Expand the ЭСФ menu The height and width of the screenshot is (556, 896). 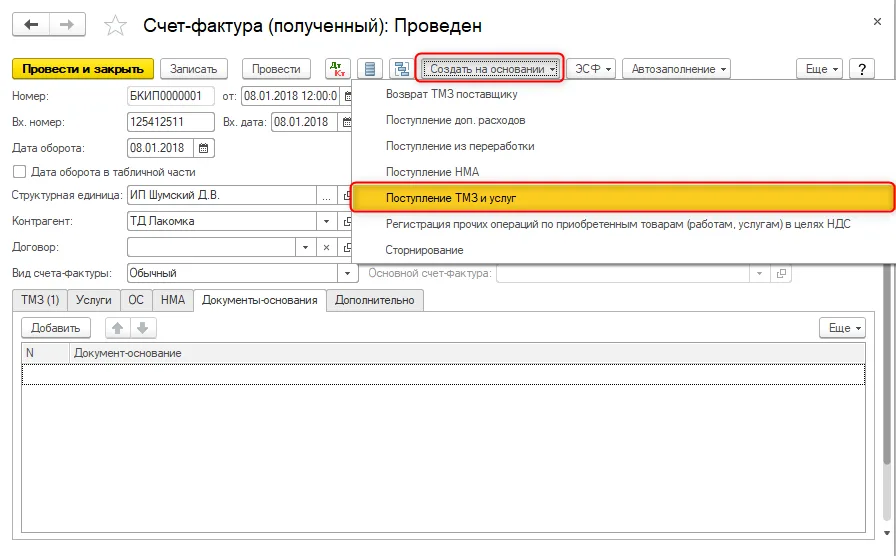click(591, 69)
